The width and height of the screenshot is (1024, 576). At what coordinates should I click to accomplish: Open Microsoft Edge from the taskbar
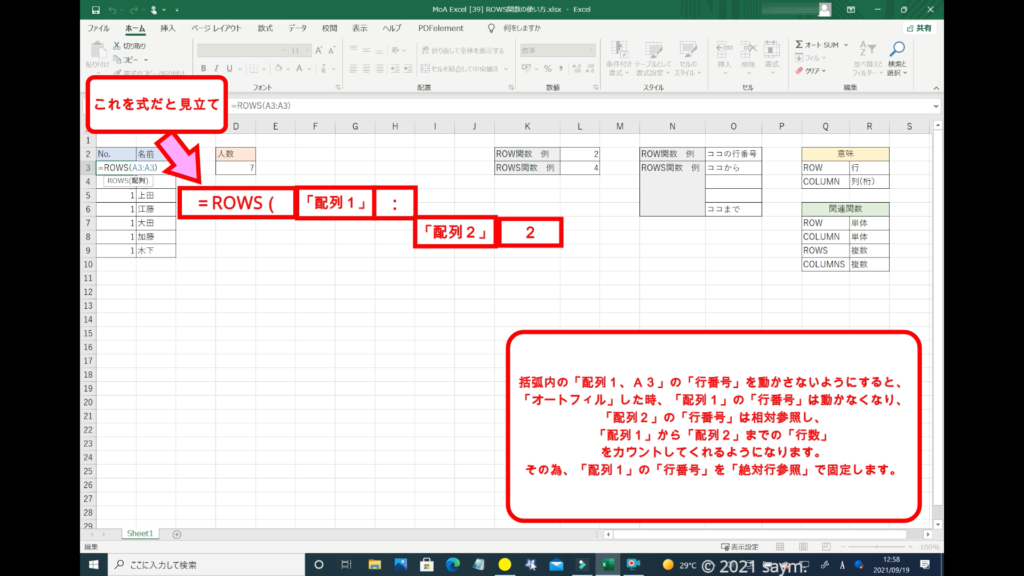[x=451, y=564]
